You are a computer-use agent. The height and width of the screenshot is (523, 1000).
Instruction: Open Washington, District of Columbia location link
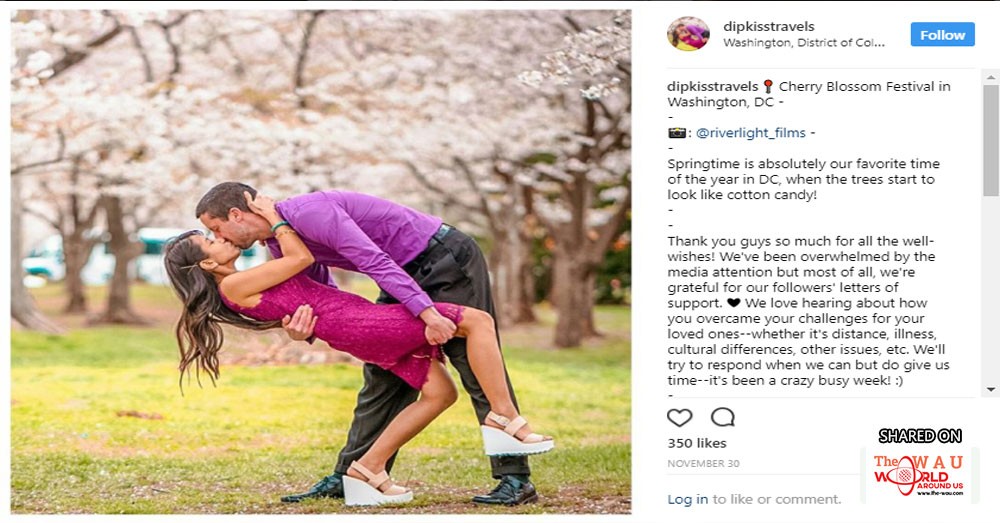point(804,43)
